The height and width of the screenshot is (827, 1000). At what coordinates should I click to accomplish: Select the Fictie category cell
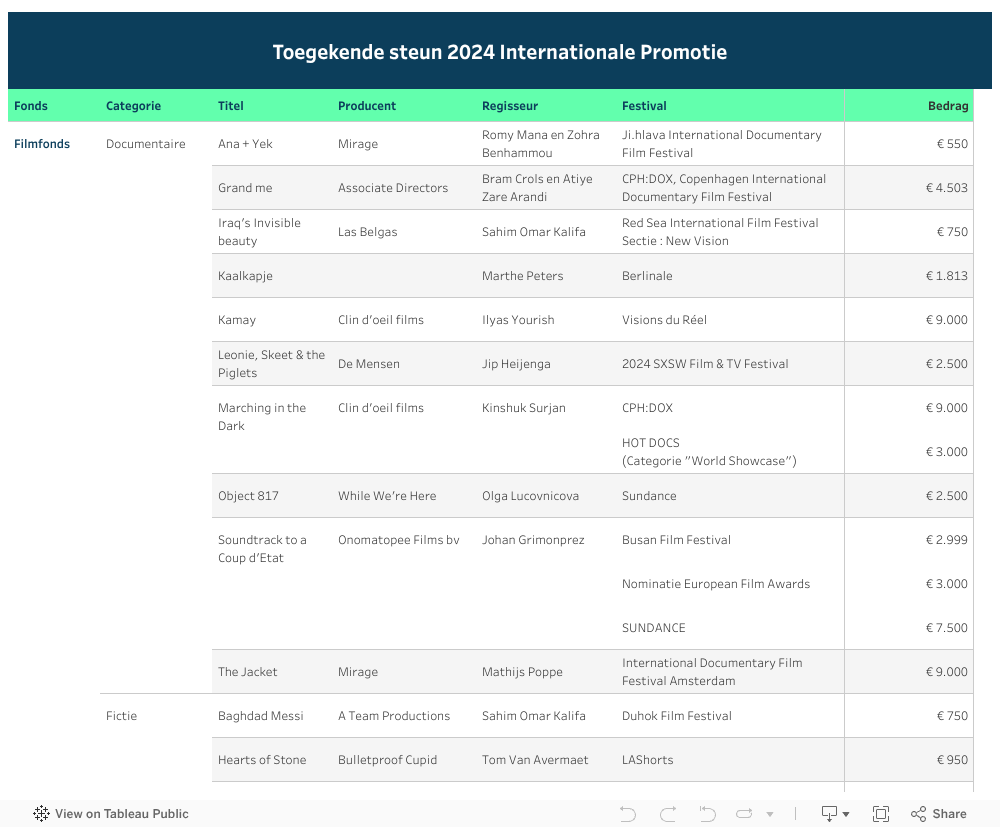tap(122, 716)
